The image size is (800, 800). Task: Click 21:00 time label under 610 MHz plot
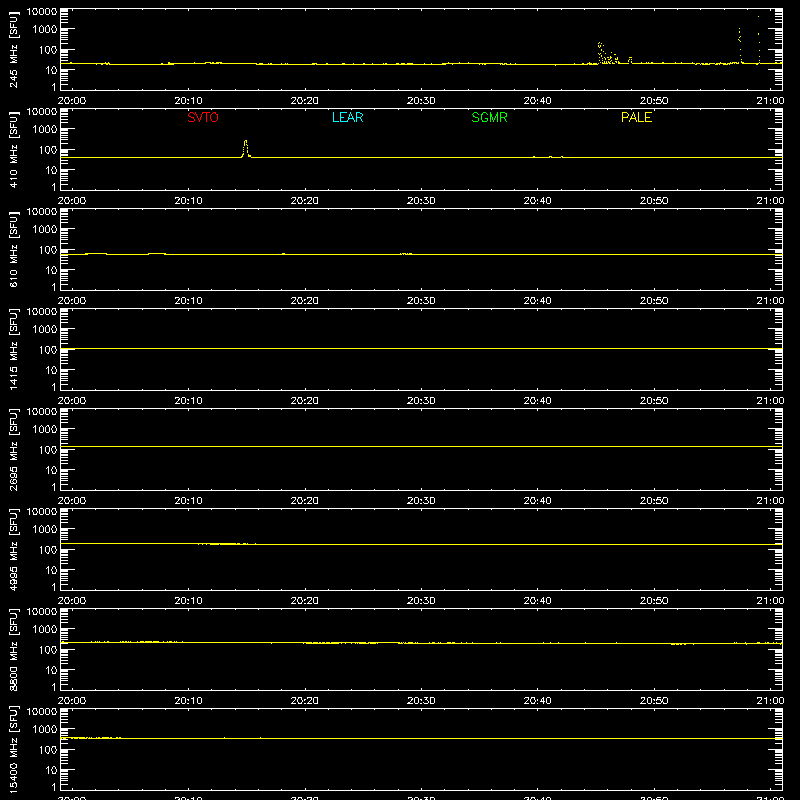tap(770, 301)
